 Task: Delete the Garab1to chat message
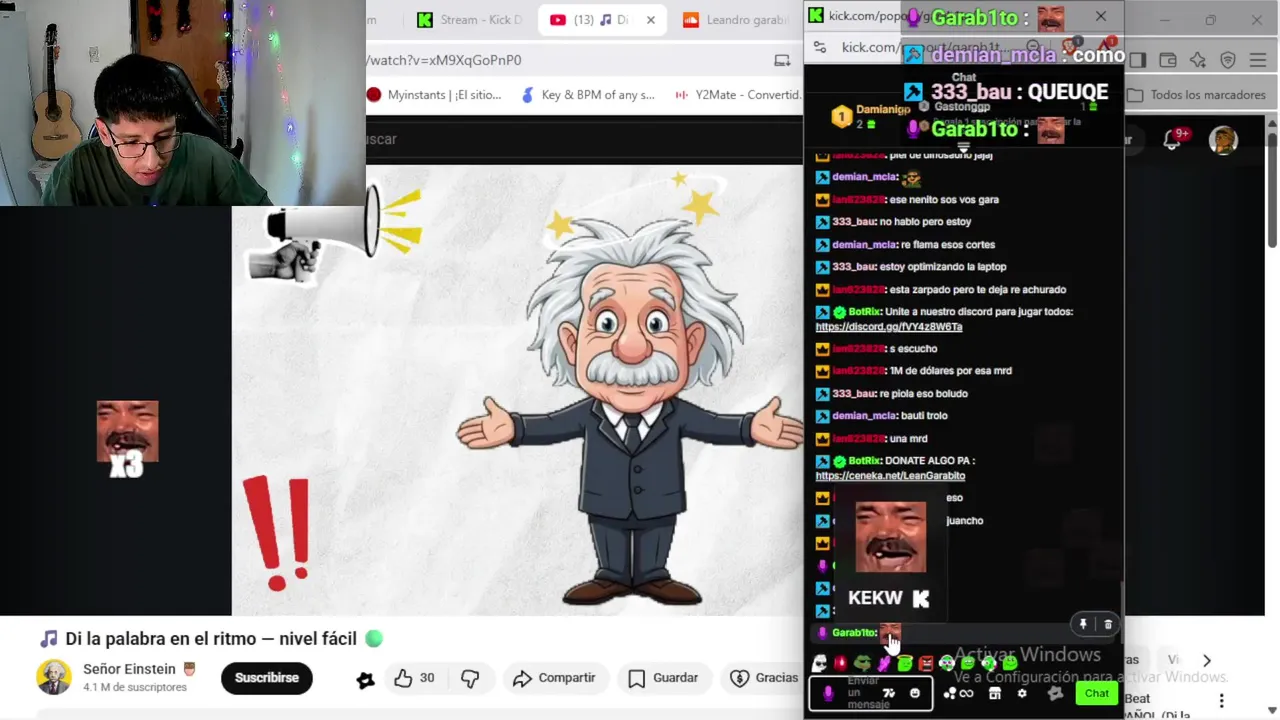[x=1108, y=624]
